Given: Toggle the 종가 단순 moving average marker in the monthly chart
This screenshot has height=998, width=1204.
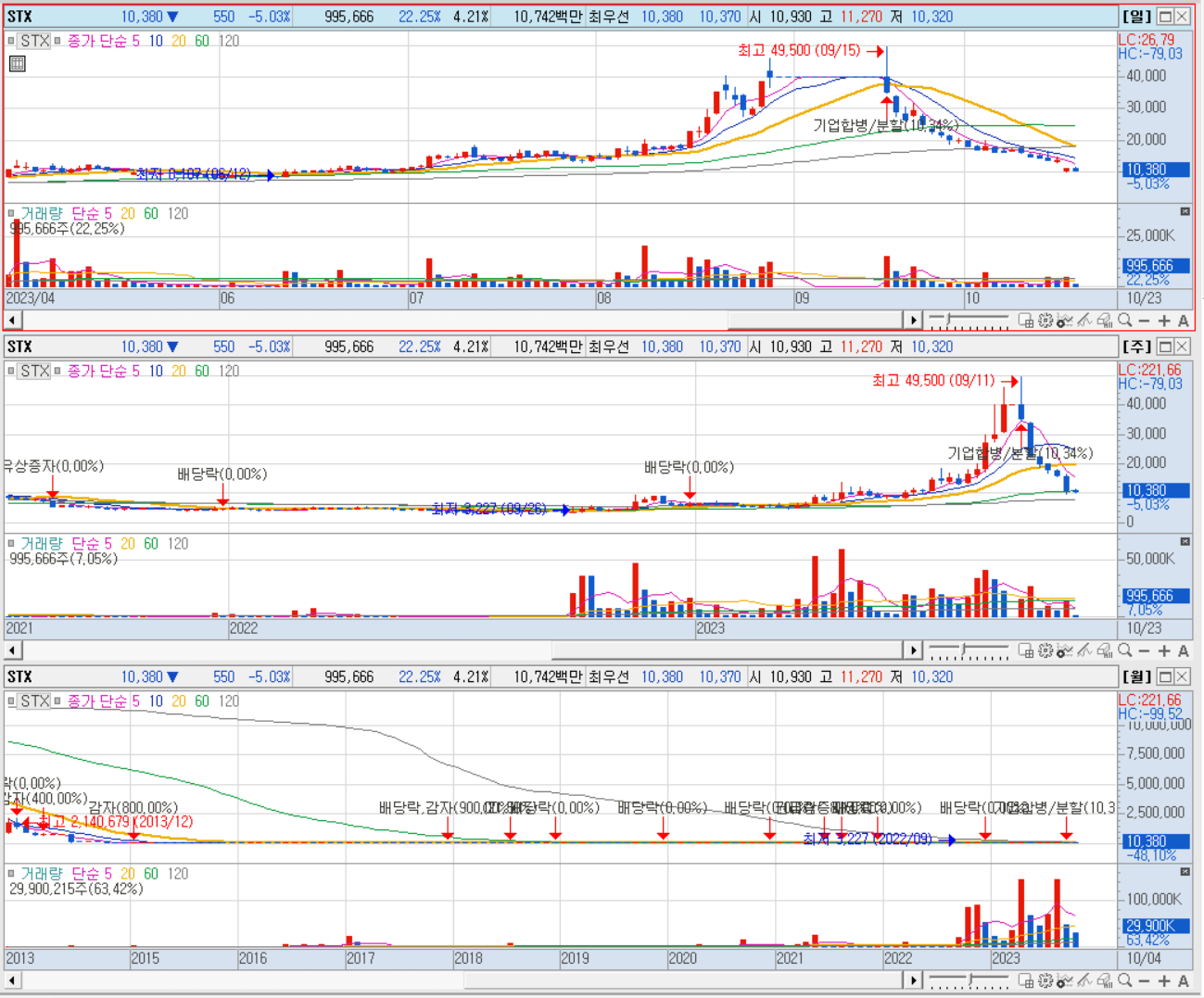Looking at the screenshot, I should [57, 701].
